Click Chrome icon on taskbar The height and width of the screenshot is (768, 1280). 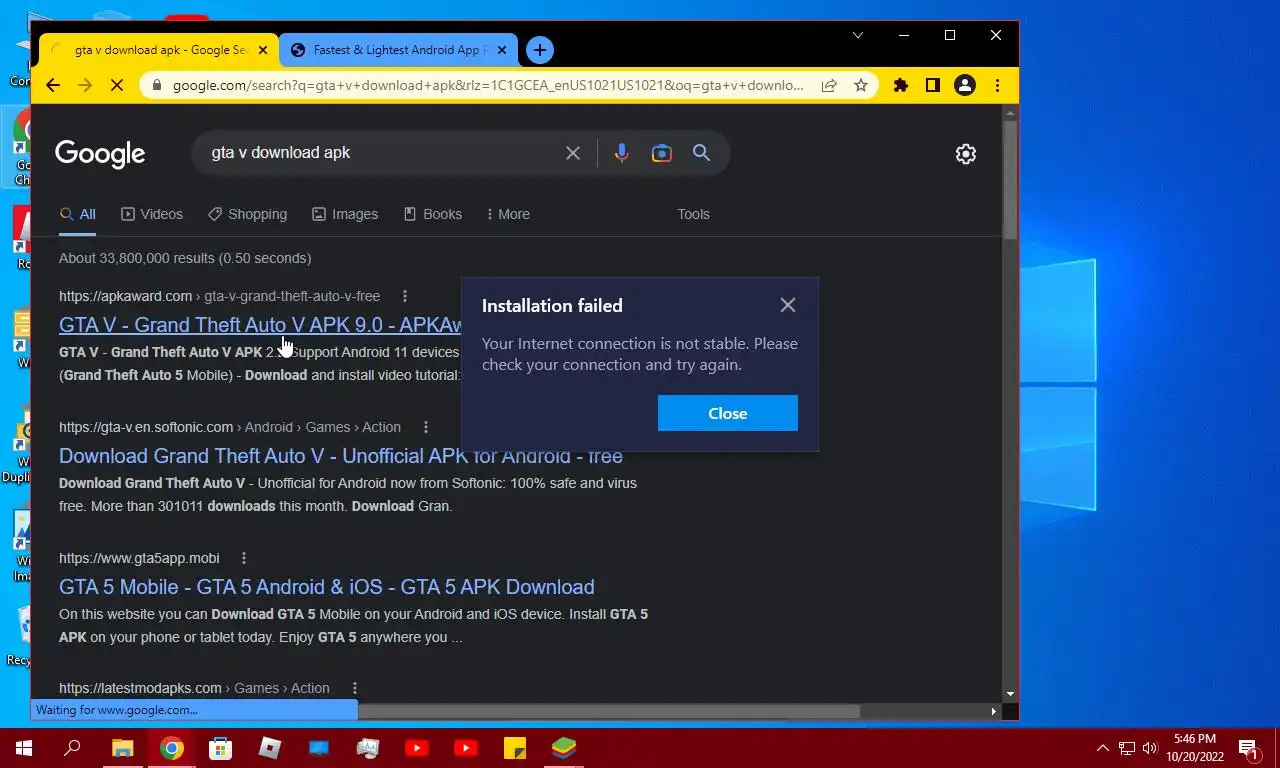click(x=172, y=748)
